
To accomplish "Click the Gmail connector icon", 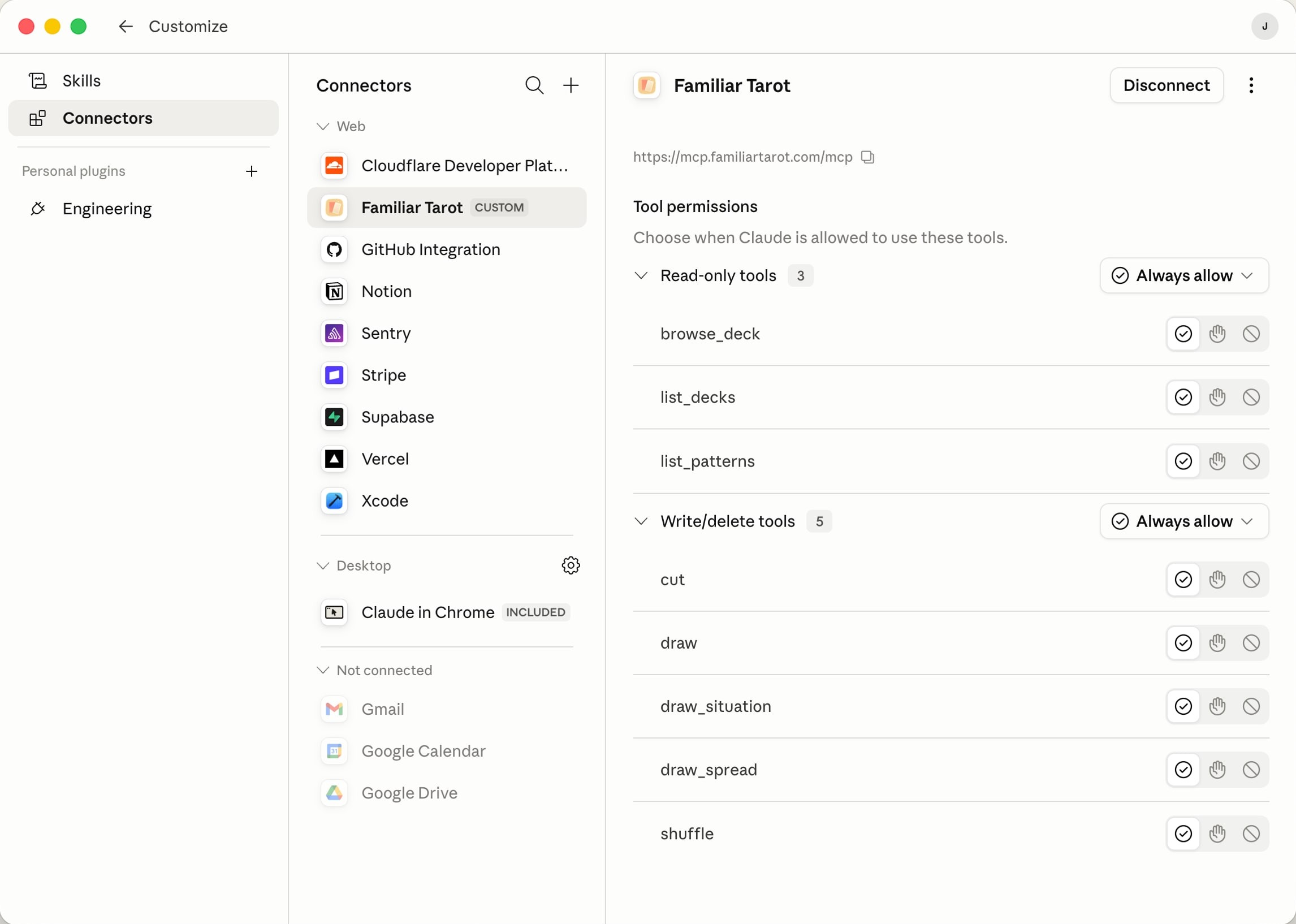I will pyautogui.click(x=334, y=709).
